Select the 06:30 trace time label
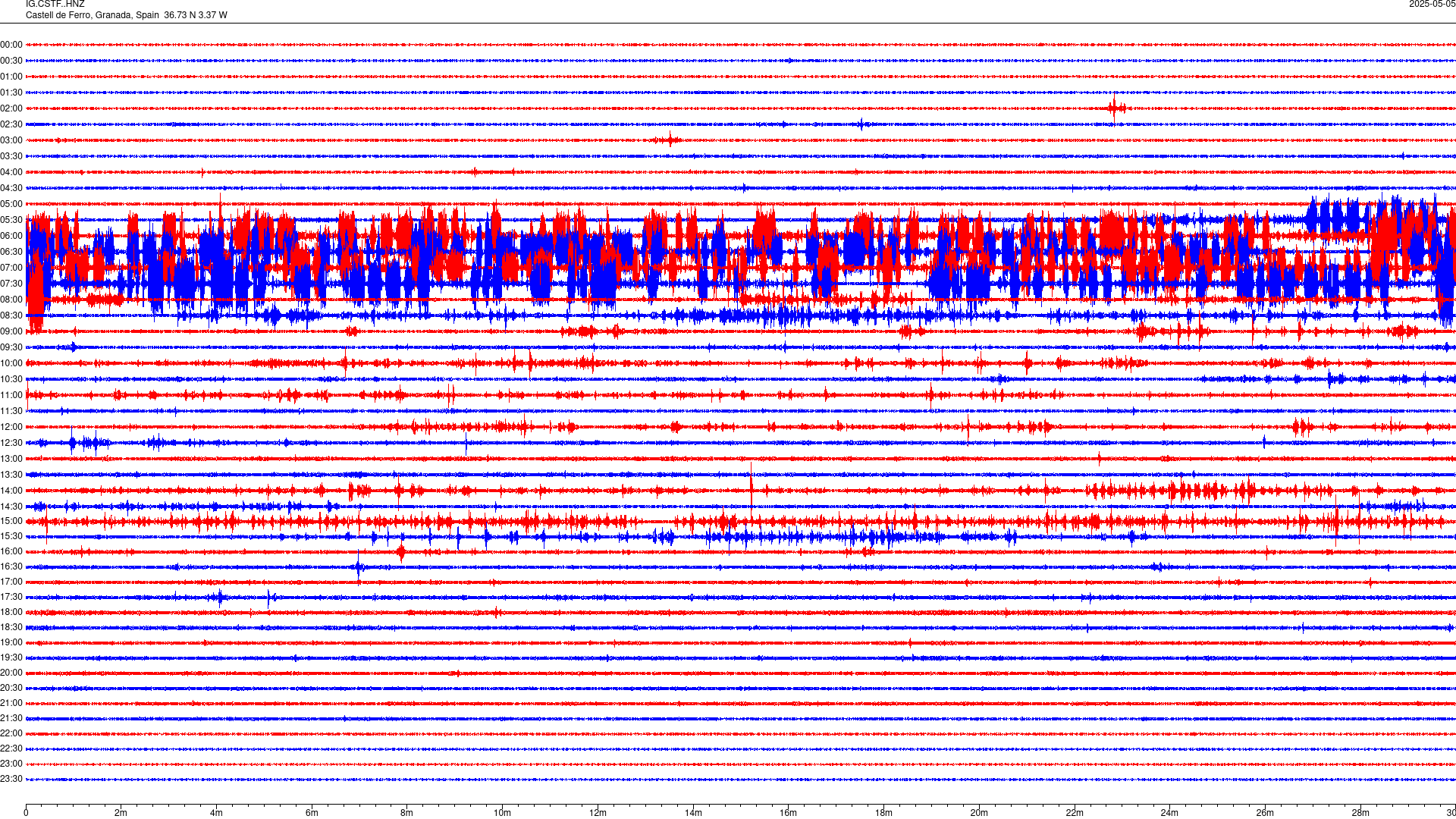Viewport: 1456px width, 819px height. coord(11,252)
